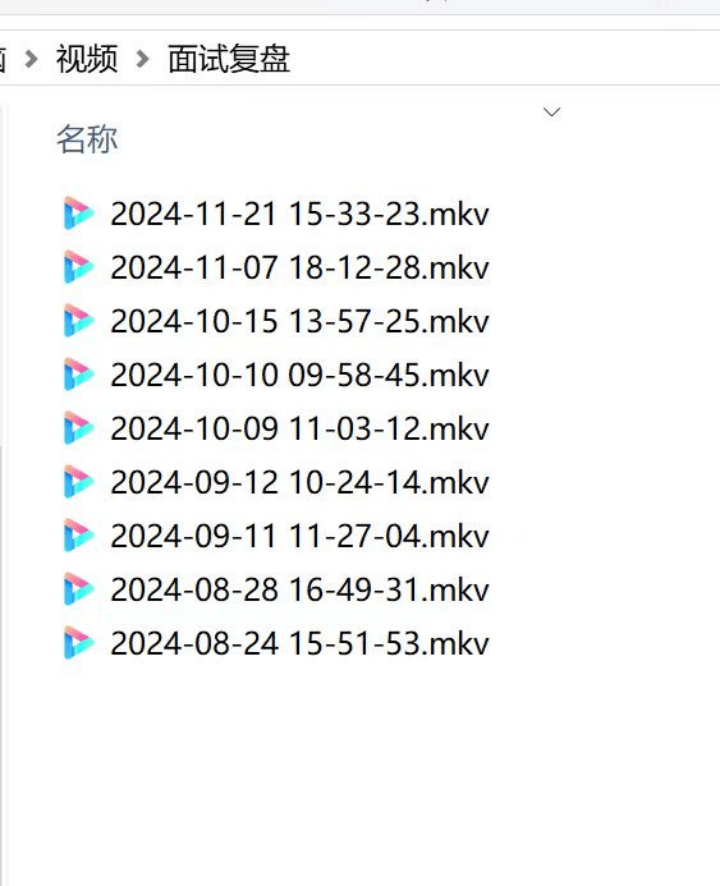The height and width of the screenshot is (886, 720).
Task: Select file name 2024-10-10 09-58-45.mkv
Action: (300, 375)
